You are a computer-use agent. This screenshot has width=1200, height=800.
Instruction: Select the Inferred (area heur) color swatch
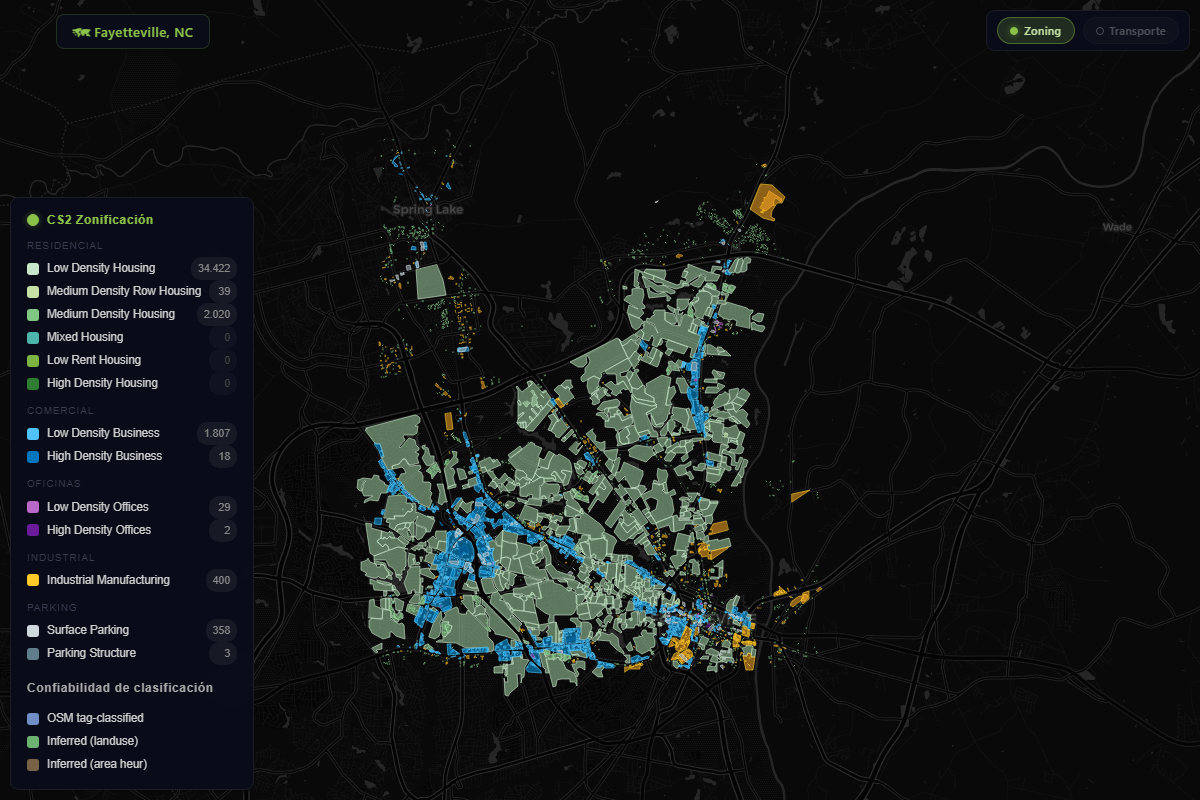[33, 764]
